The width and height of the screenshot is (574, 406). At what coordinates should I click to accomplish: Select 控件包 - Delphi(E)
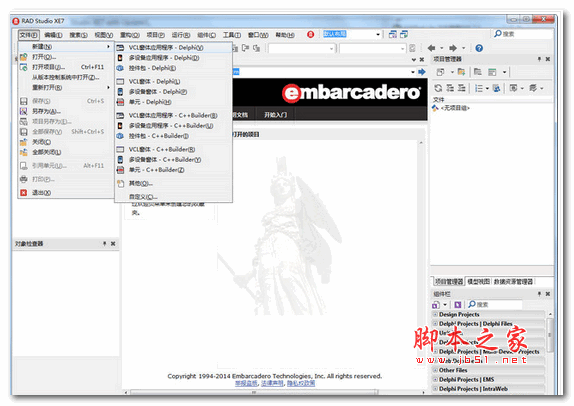(174, 68)
